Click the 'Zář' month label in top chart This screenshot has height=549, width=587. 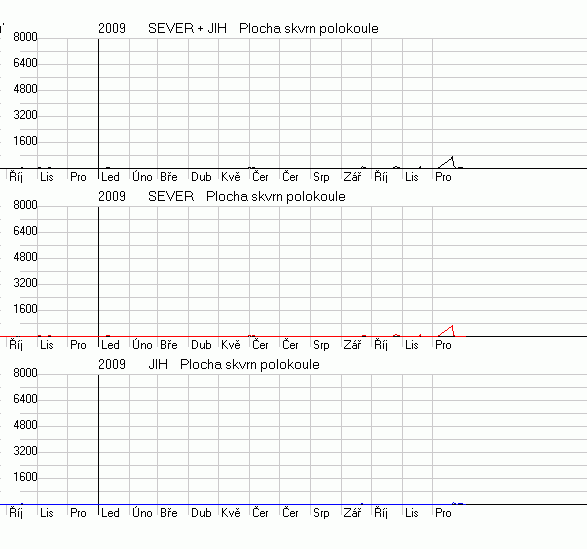tap(353, 177)
